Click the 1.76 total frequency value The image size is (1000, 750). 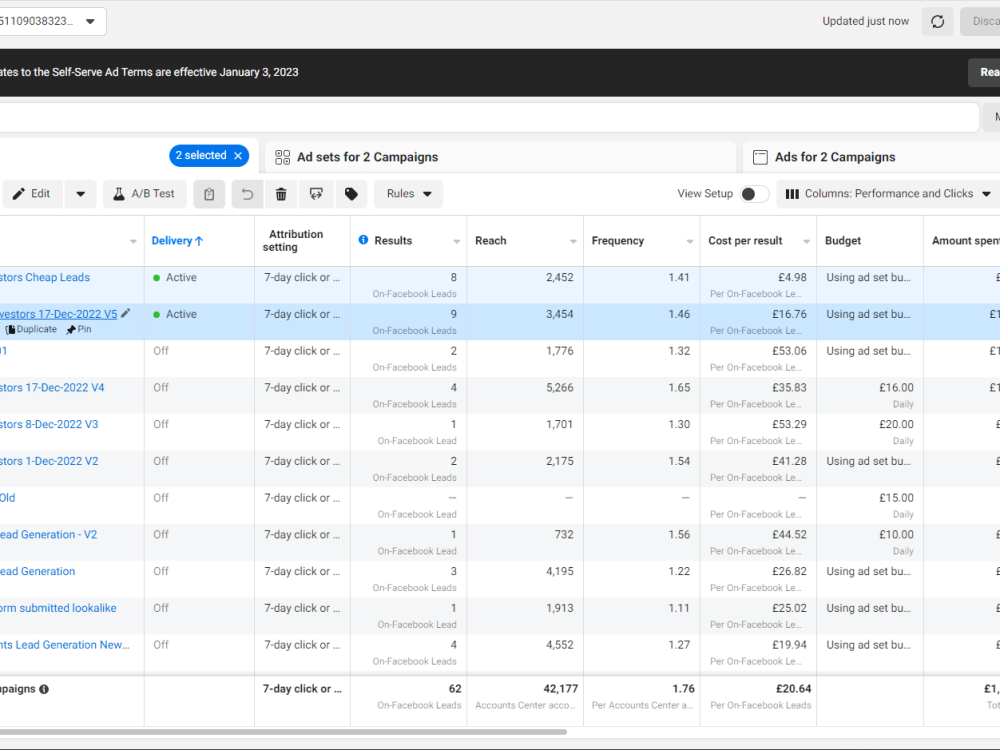point(683,689)
